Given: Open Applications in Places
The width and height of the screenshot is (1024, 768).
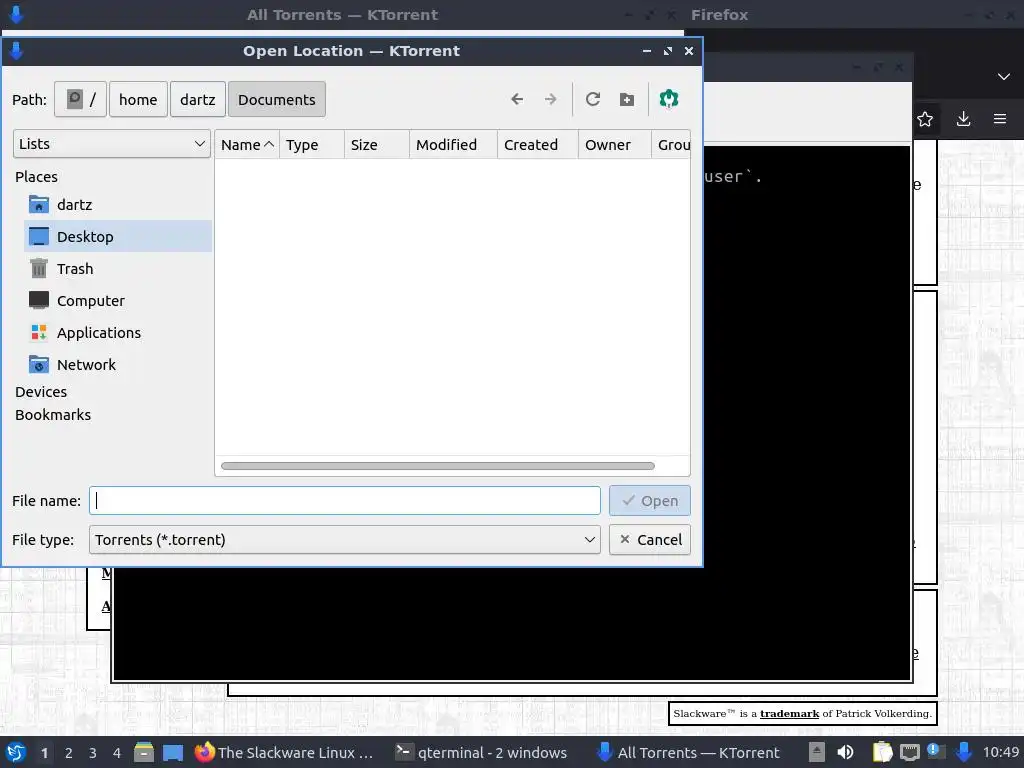Looking at the screenshot, I should [x=118, y=332].
